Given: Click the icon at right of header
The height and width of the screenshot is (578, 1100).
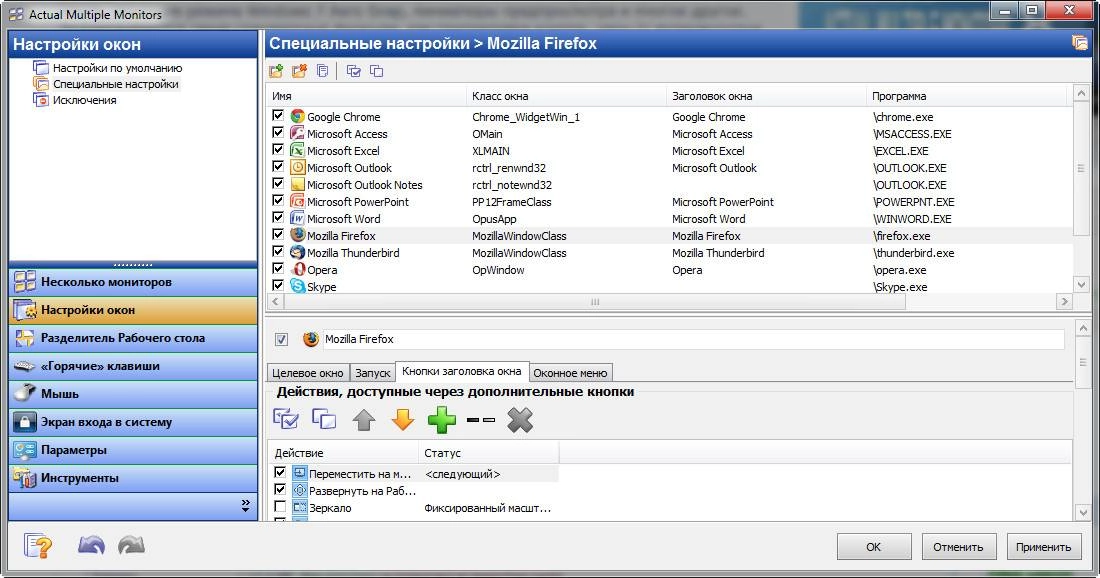Looking at the screenshot, I should (x=1080, y=43).
